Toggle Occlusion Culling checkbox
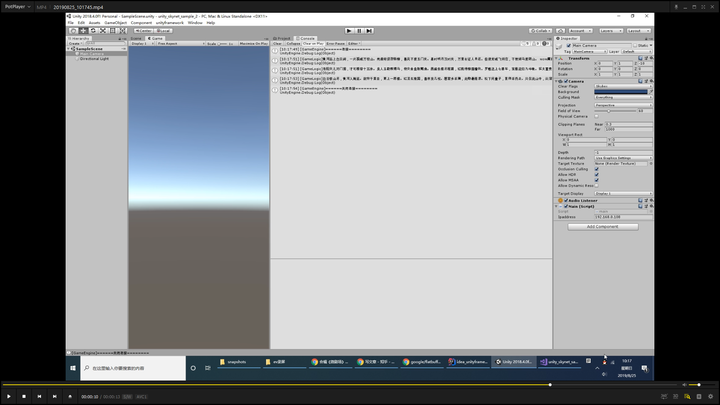This screenshot has width=720, height=405. pos(597,169)
